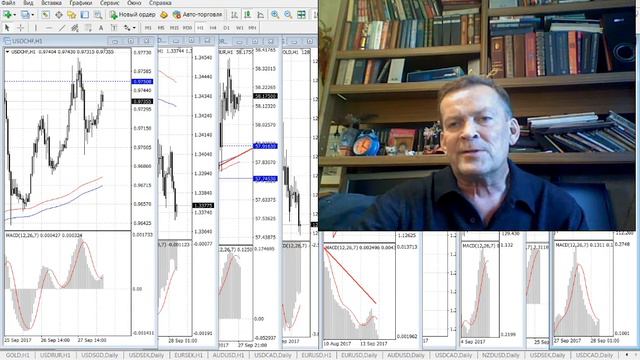
Task: Set timeframe to D1
Action: pyautogui.click(x=227, y=28)
